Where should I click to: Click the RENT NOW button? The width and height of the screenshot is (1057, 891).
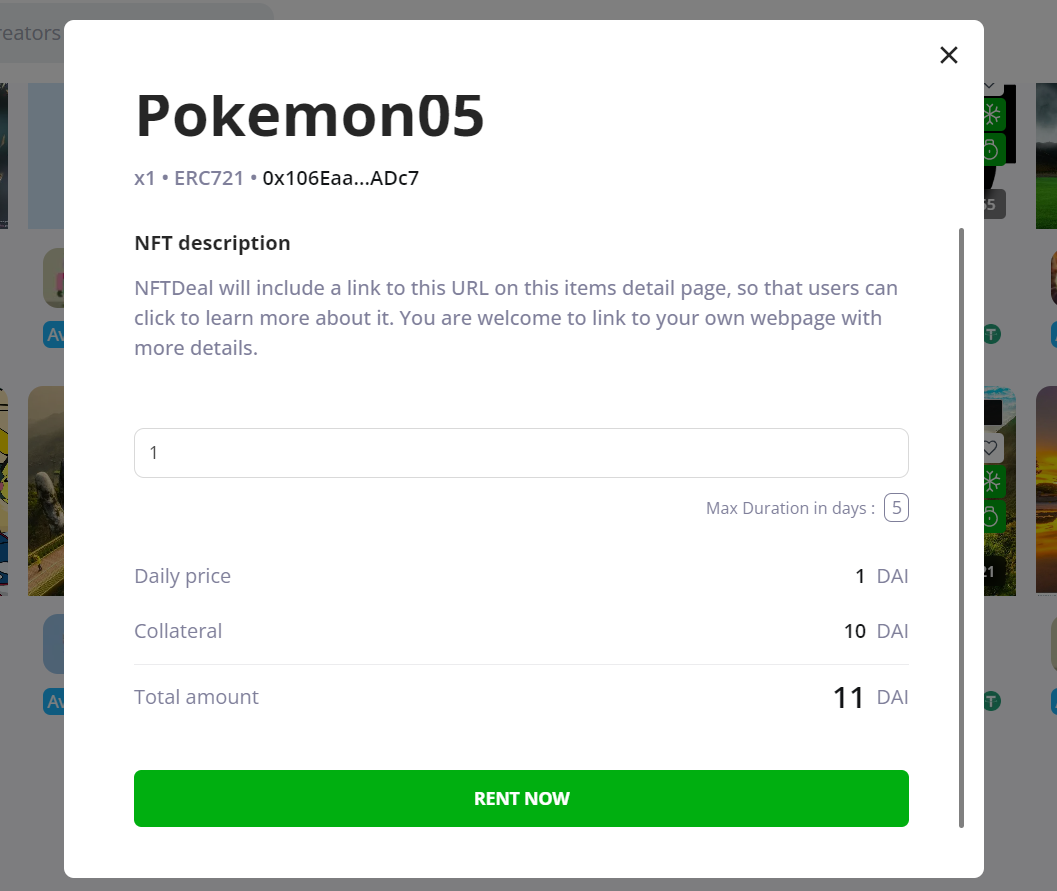tap(521, 798)
